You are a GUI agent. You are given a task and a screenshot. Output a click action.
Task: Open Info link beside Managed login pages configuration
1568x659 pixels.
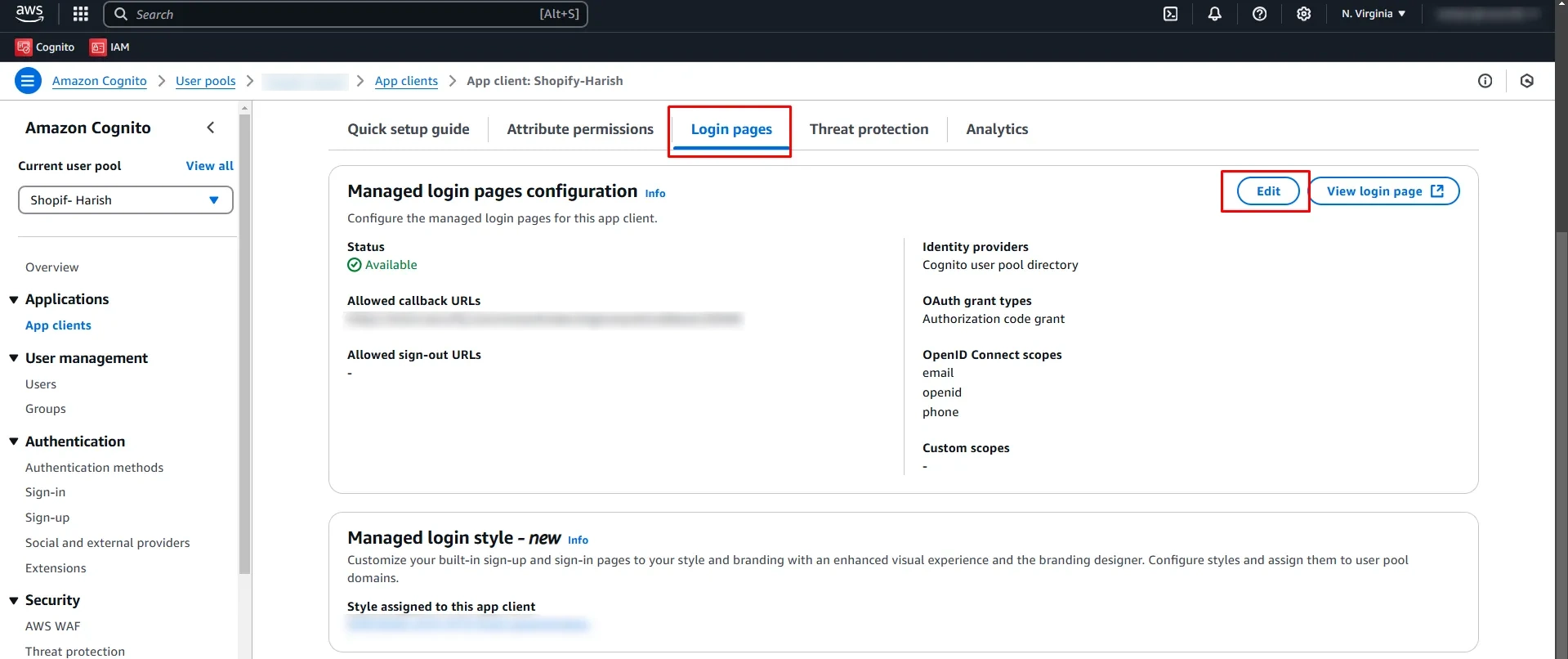coord(655,194)
